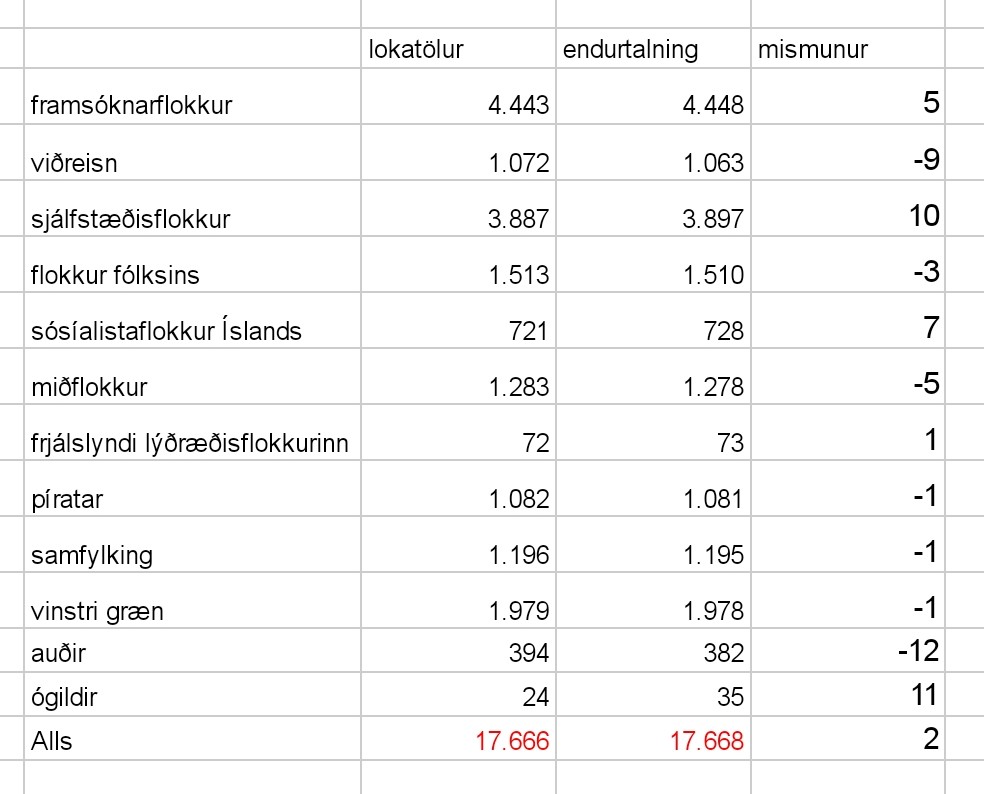Click the miðflokkur final count 1.283

(x=458, y=376)
